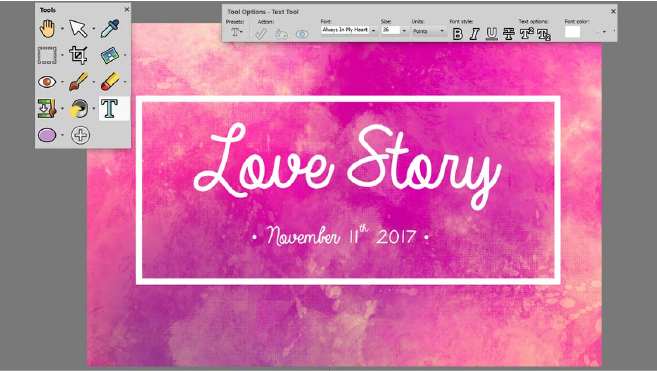The width and height of the screenshot is (657, 371).
Task: Open the white Font color swatch
Action: pyautogui.click(x=572, y=32)
